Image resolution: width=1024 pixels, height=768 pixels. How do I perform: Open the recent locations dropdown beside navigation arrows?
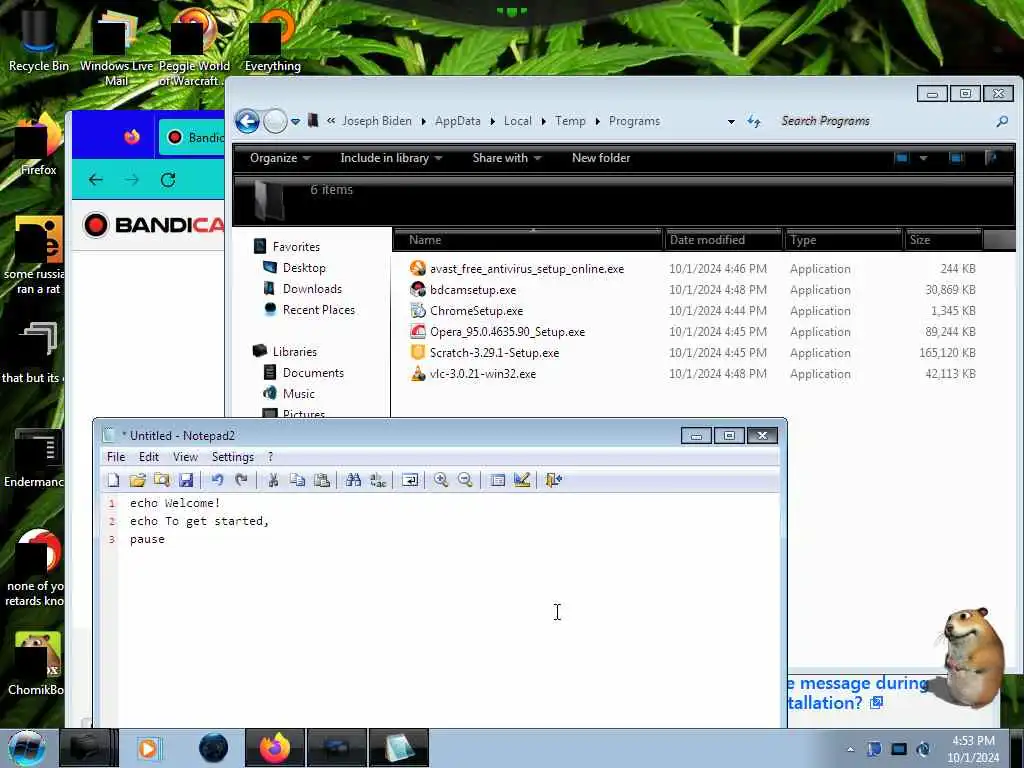295,121
